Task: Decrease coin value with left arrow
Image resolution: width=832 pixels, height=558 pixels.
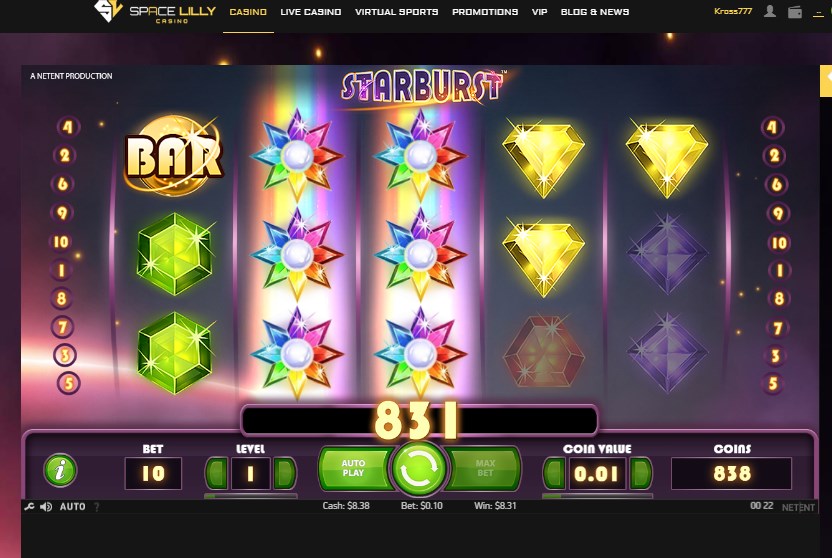Action: (x=554, y=473)
